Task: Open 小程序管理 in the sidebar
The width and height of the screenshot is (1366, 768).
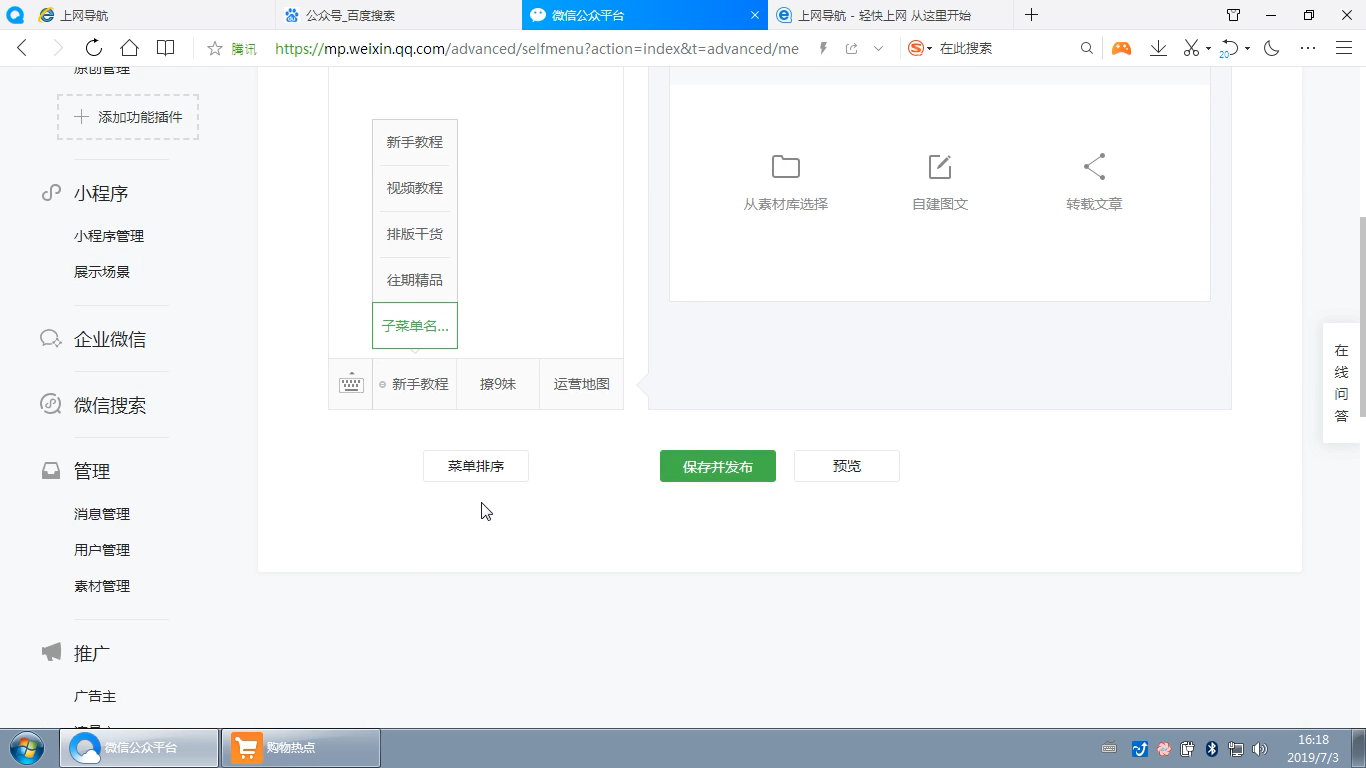Action: click(x=109, y=236)
